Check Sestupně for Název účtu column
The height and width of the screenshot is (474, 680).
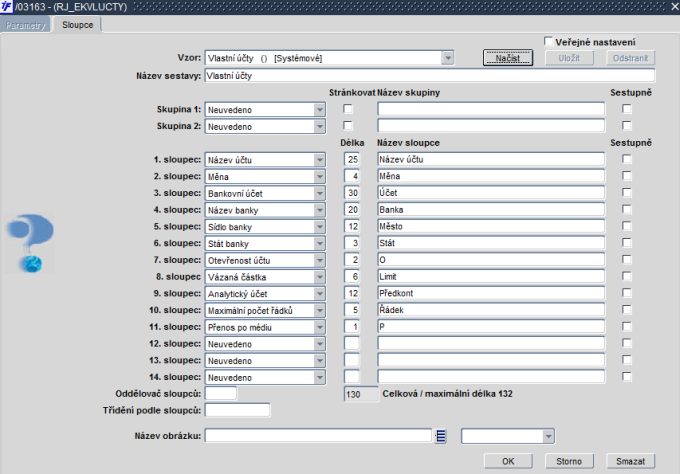point(627,159)
